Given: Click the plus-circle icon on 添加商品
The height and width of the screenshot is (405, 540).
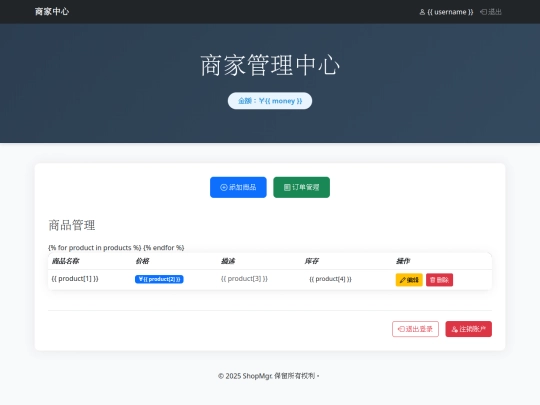Looking at the screenshot, I should (224, 187).
